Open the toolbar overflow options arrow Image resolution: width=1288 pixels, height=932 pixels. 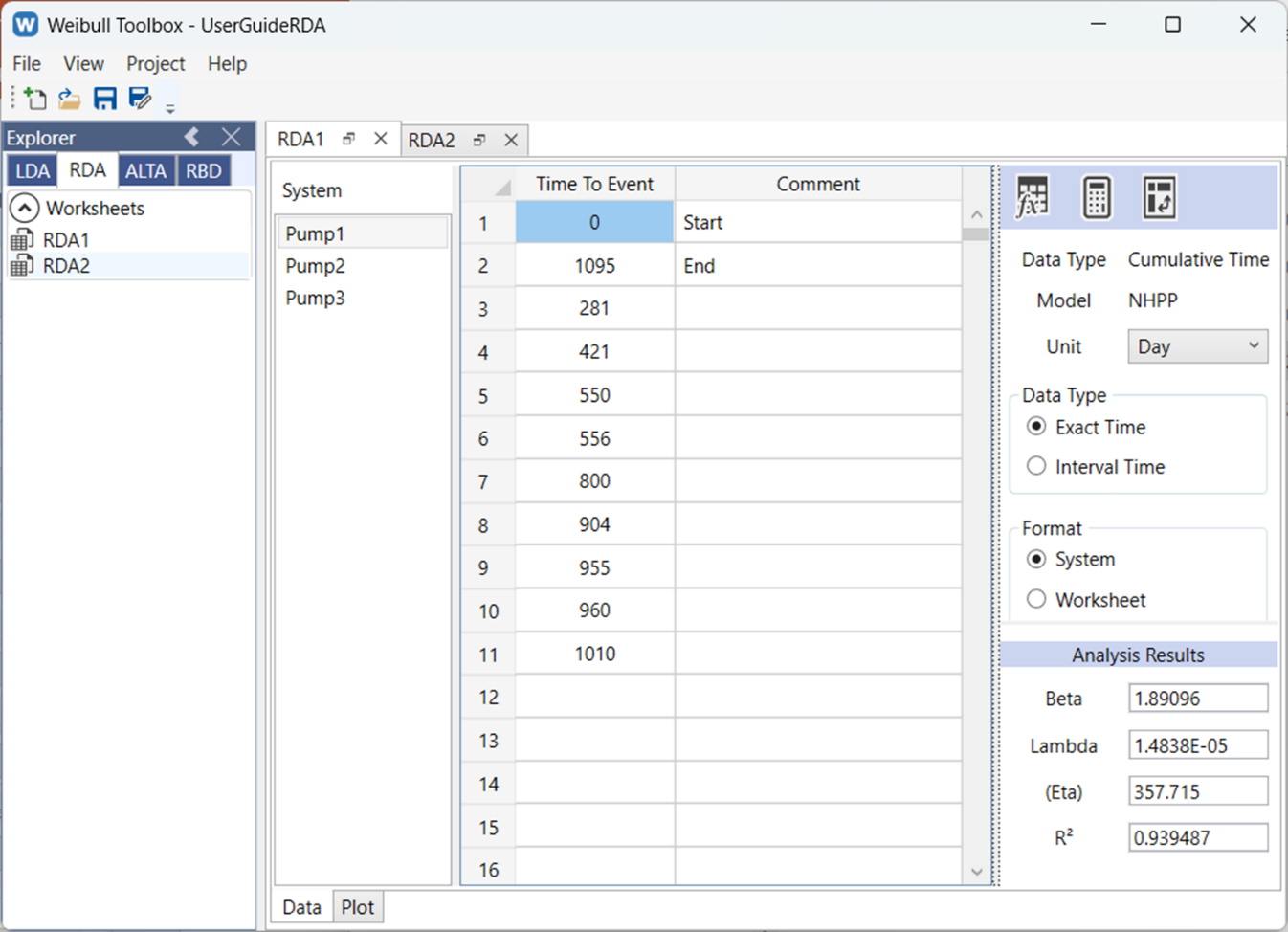[x=170, y=108]
